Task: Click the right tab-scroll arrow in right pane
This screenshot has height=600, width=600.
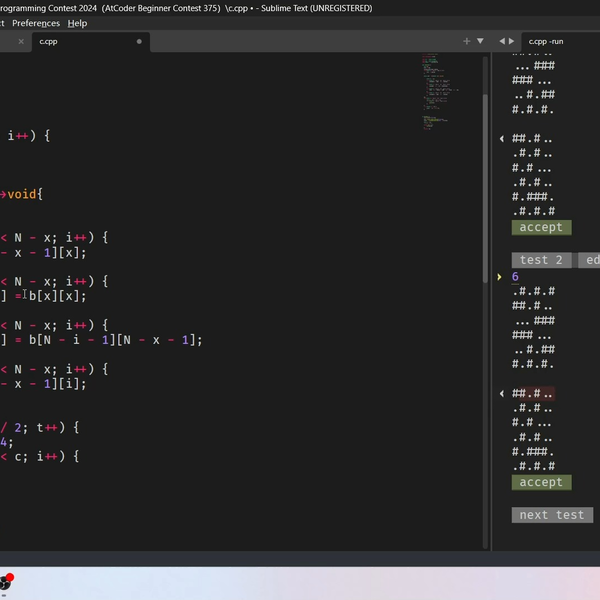Action: (x=511, y=41)
